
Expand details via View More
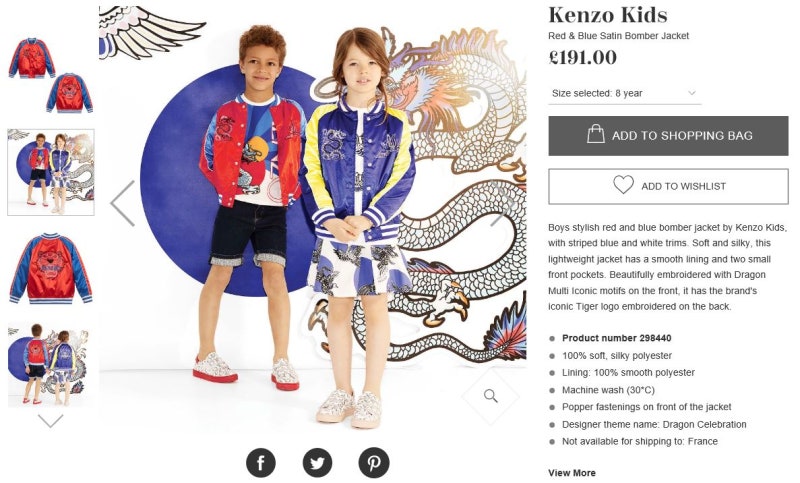pyautogui.click(x=571, y=473)
